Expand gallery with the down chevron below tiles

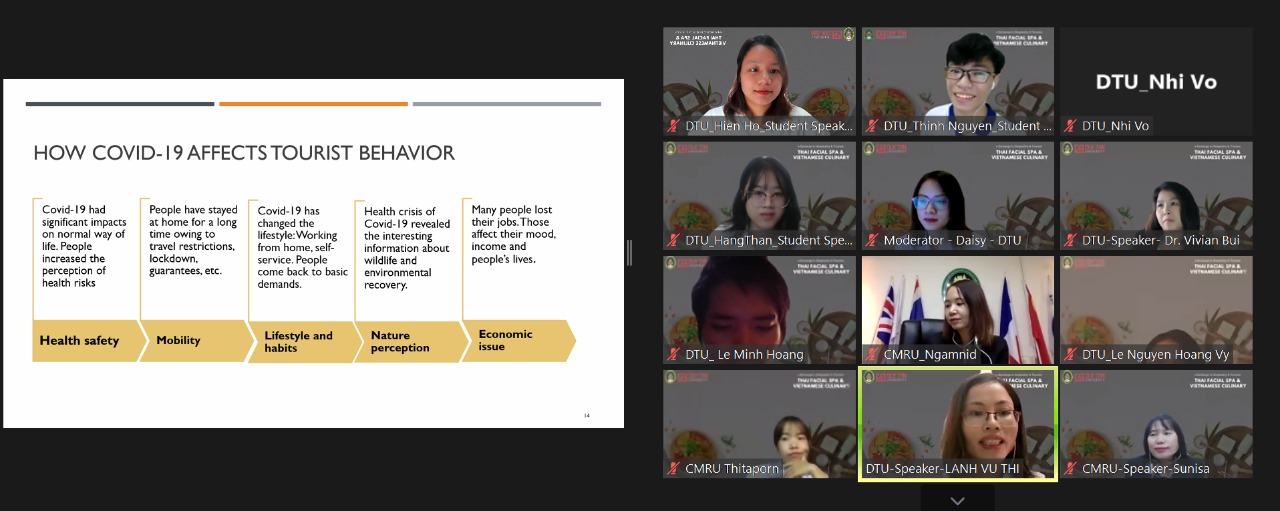tap(957, 500)
